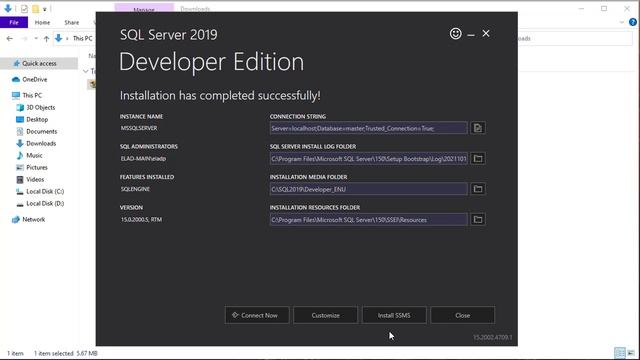Click properties checkmark icon in title bar
Image resolution: width=640 pixels, height=360 pixels.
click(x=24, y=9)
